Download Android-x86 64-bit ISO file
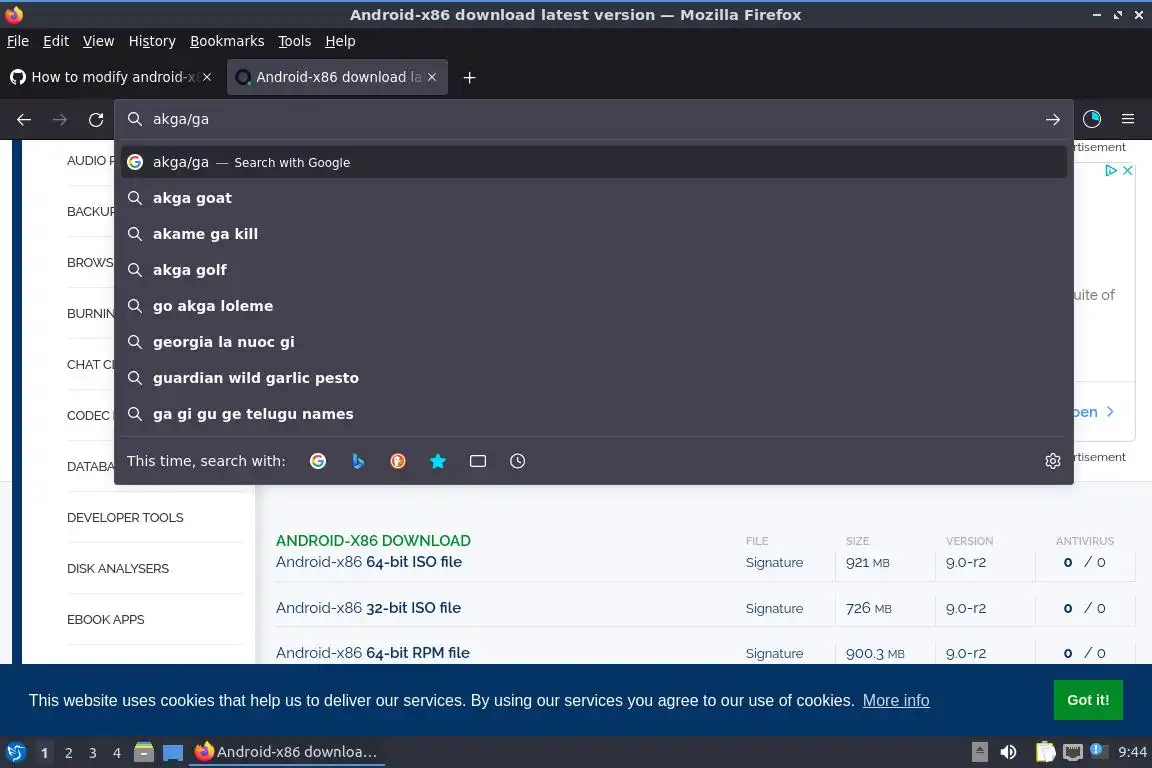1152x768 pixels. [x=369, y=562]
